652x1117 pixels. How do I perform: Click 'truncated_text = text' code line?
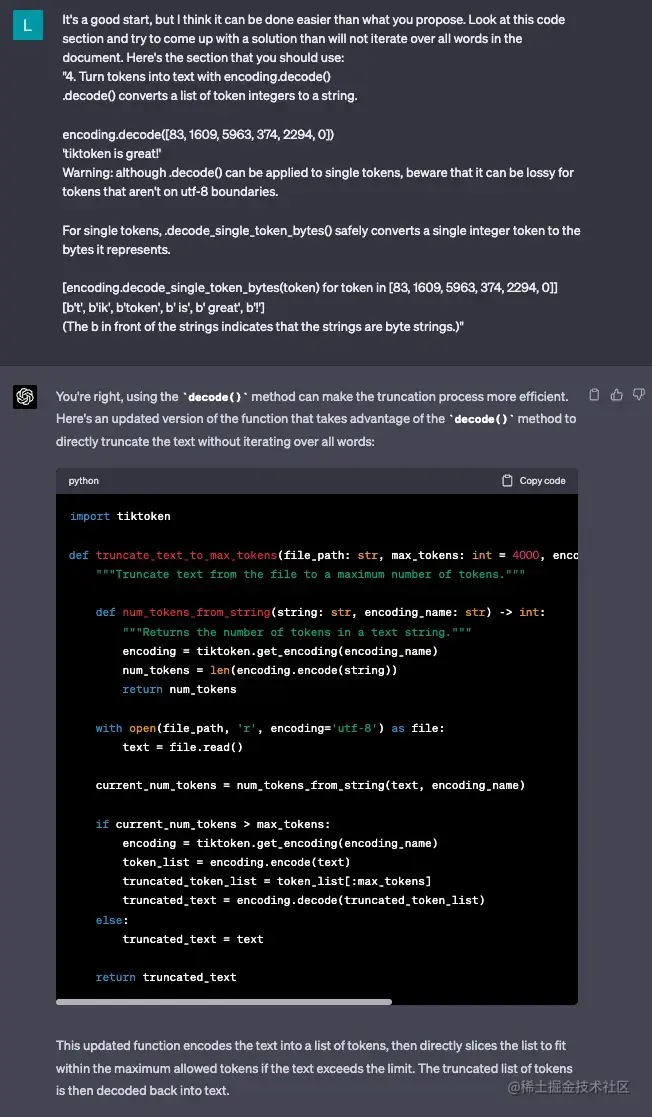click(x=193, y=940)
